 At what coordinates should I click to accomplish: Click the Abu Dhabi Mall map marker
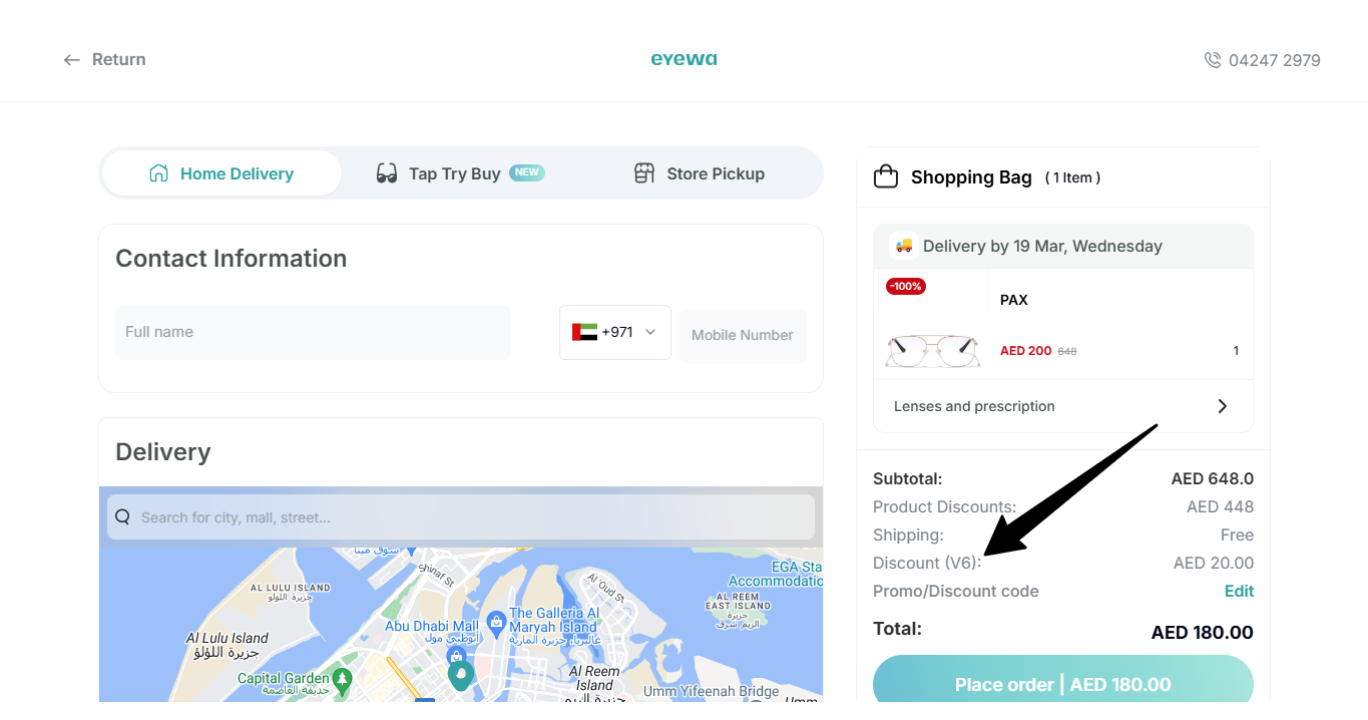[457, 655]
